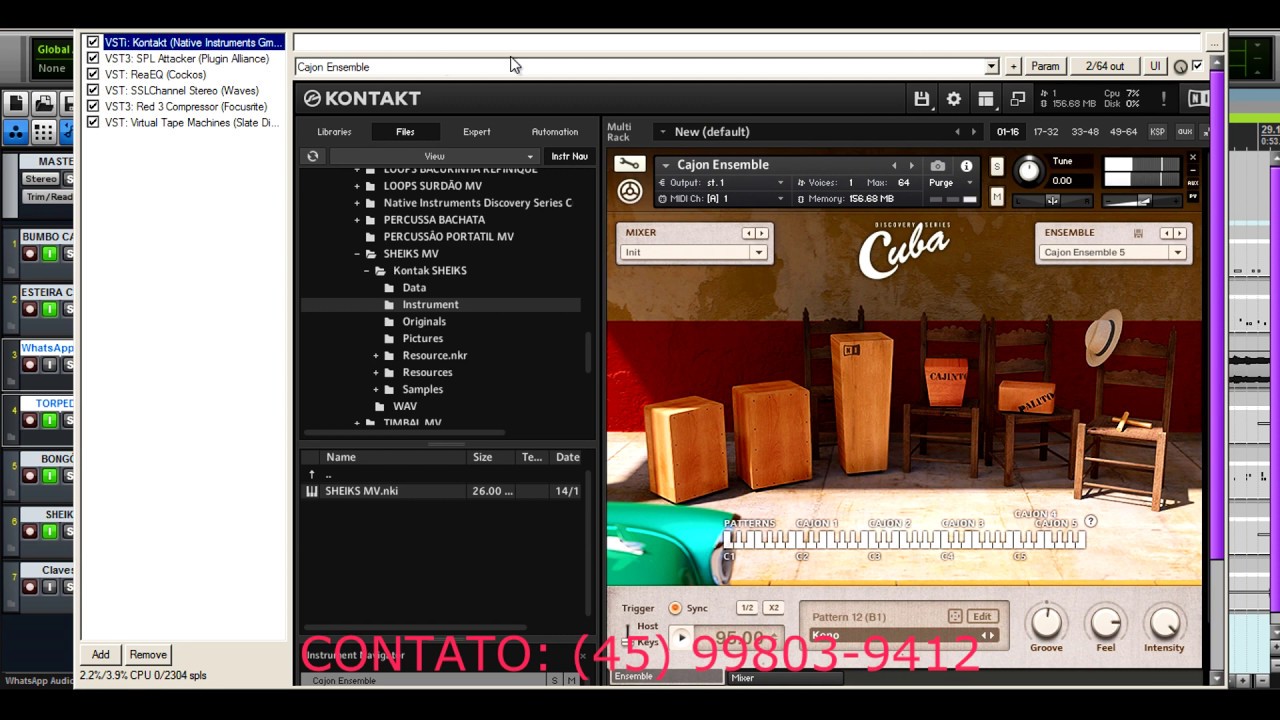Open the Mixer Init preset dropdown
Image resolution: width=1280 pixels, height=720 pixels.
694,252
